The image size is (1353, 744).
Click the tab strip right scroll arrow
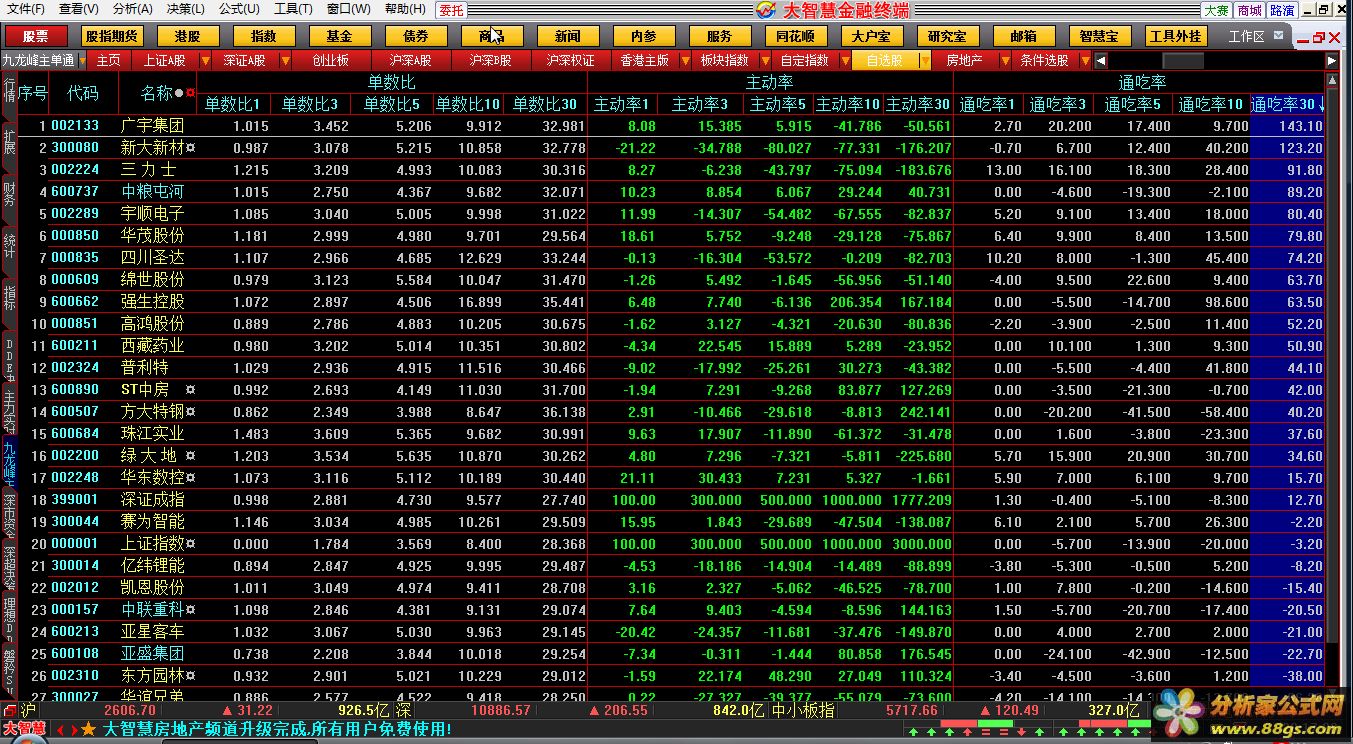tap(1331, 60)
